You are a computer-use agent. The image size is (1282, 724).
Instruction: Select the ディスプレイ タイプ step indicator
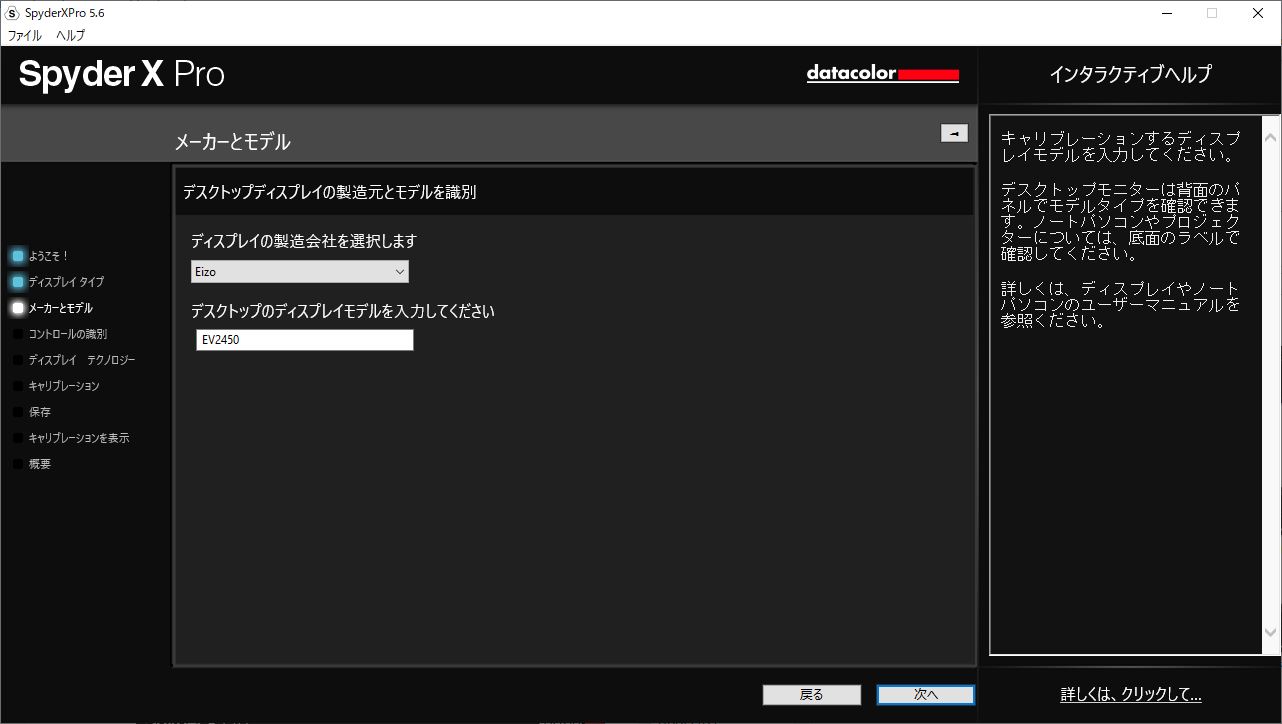pyautogui.click(x=18, y=282)
